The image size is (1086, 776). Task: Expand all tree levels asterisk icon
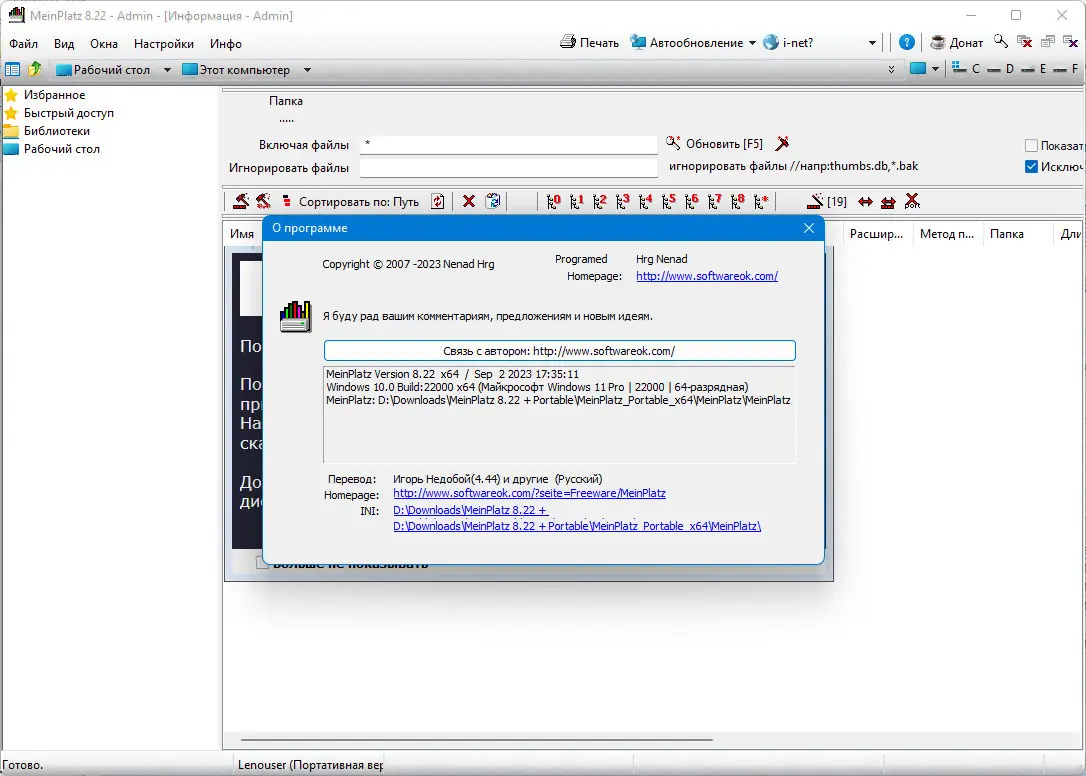click(x=760, y=201)
